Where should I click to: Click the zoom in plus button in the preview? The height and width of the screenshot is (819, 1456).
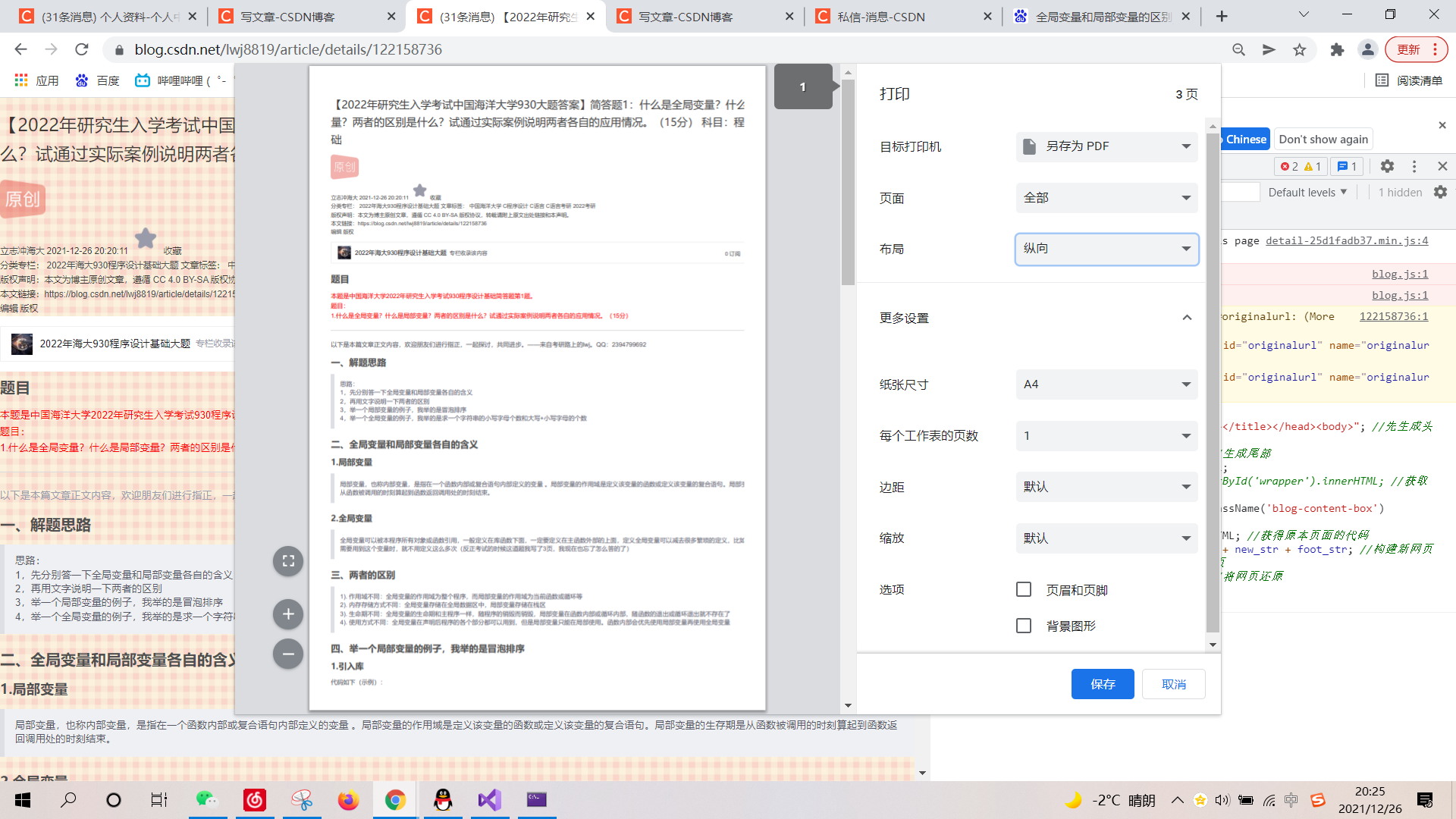[288, 614]
